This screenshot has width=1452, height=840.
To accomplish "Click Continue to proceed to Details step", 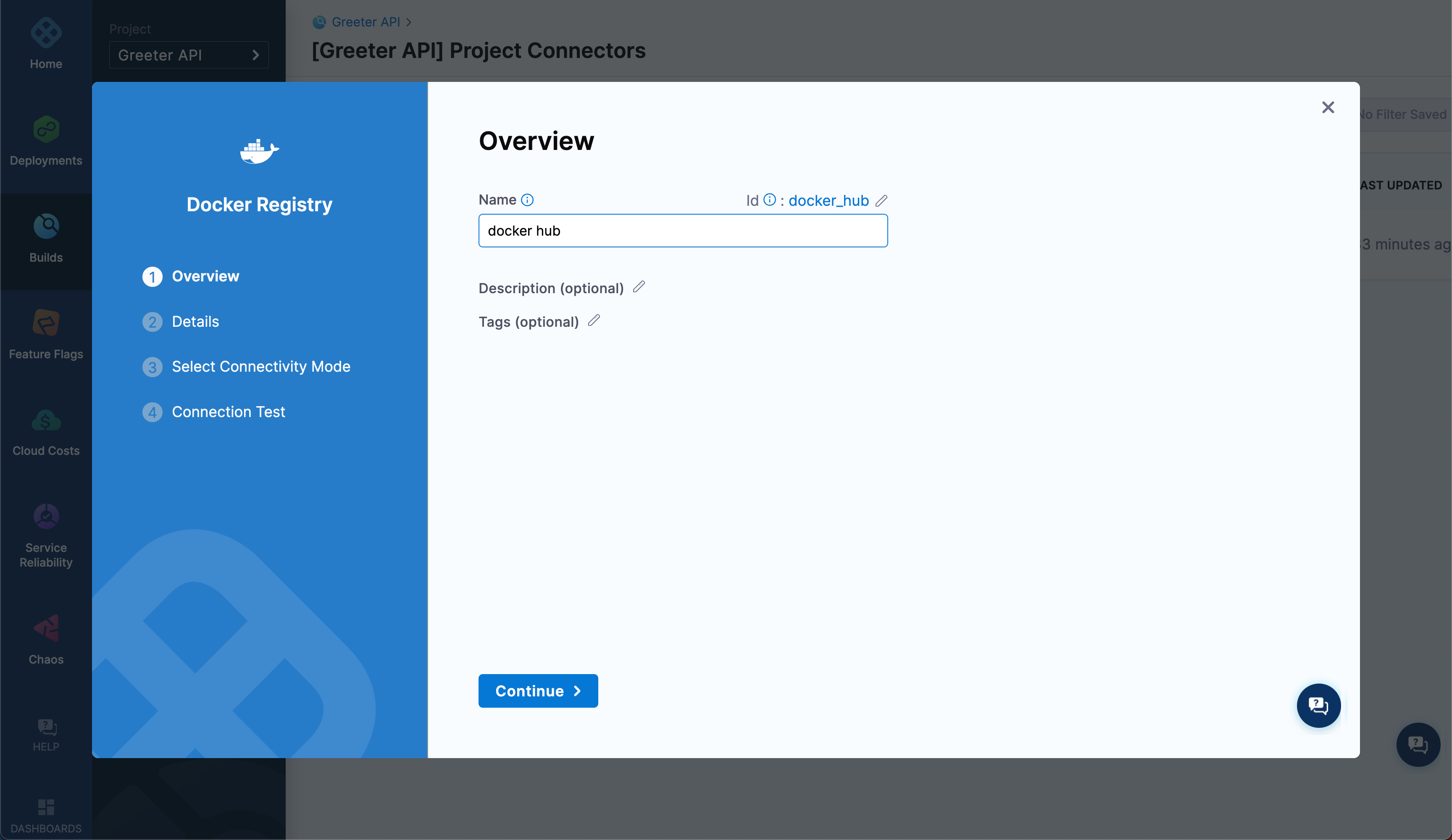I will 538,690.
